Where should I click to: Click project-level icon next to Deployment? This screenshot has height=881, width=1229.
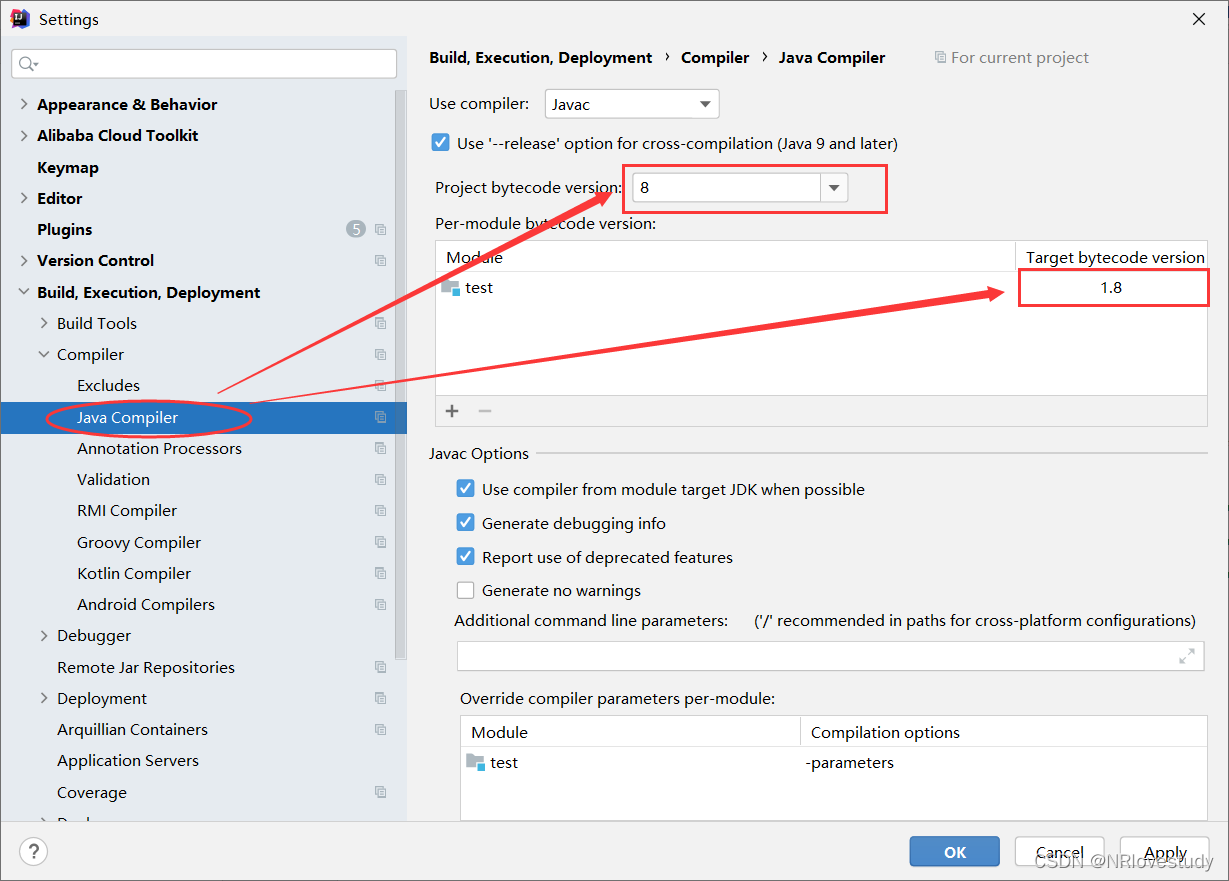click(380, 698)
